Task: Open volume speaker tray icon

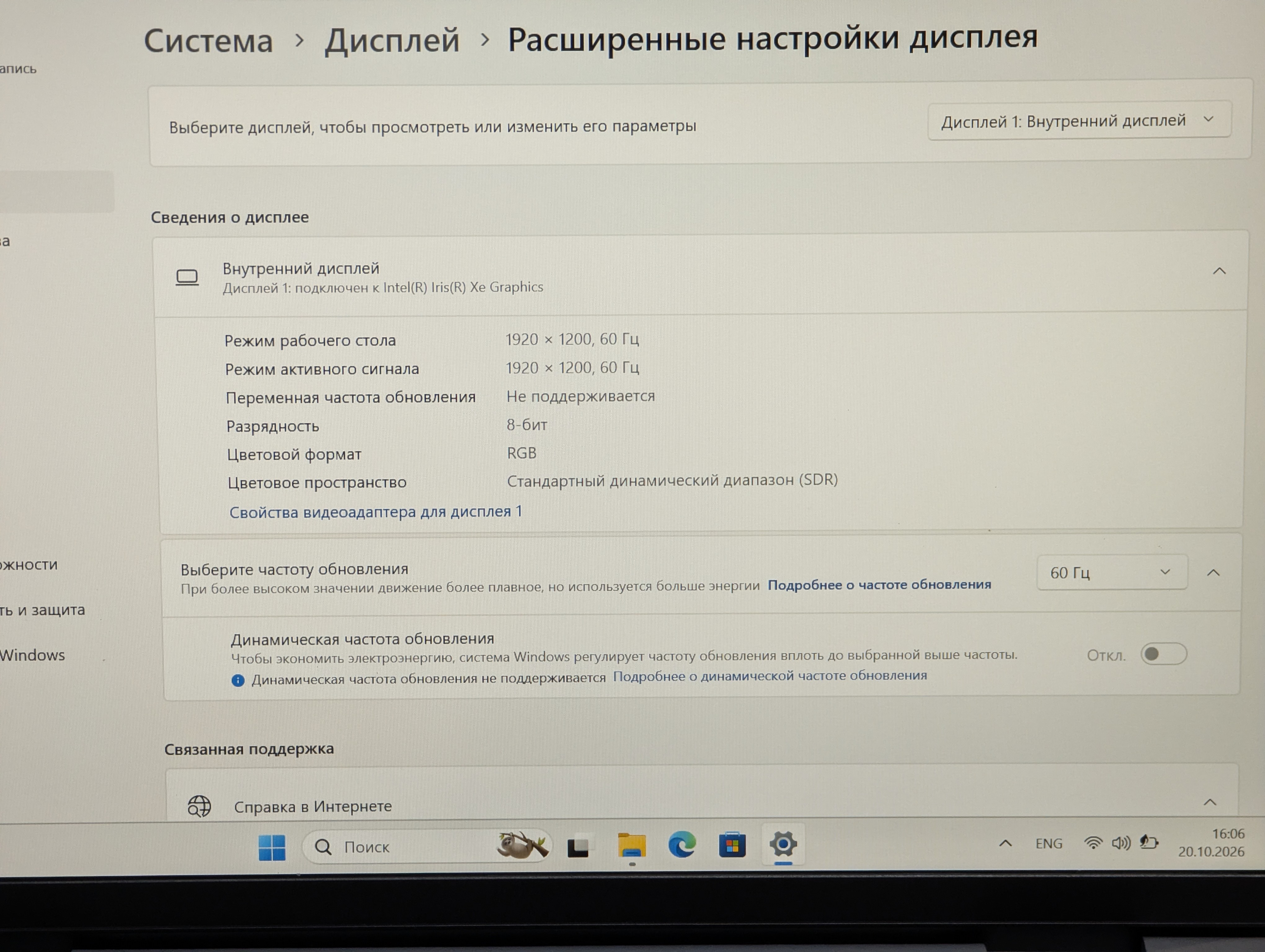Action: tap(1121, 843)
